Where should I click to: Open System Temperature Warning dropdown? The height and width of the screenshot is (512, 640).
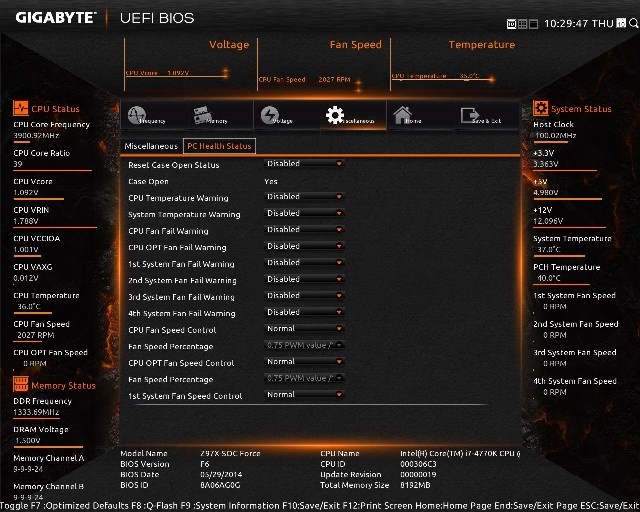click(x=304, y=213)
